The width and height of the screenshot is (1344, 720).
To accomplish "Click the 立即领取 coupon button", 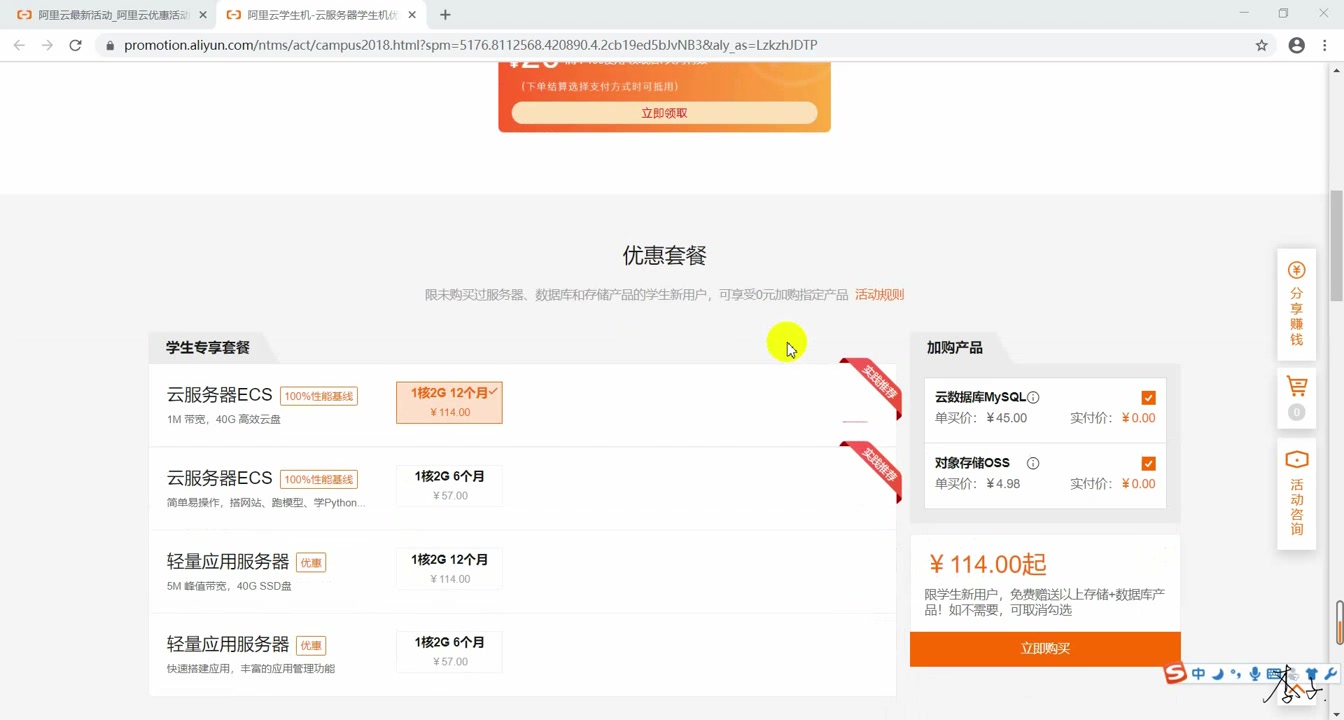I will [x=664, y=113].
